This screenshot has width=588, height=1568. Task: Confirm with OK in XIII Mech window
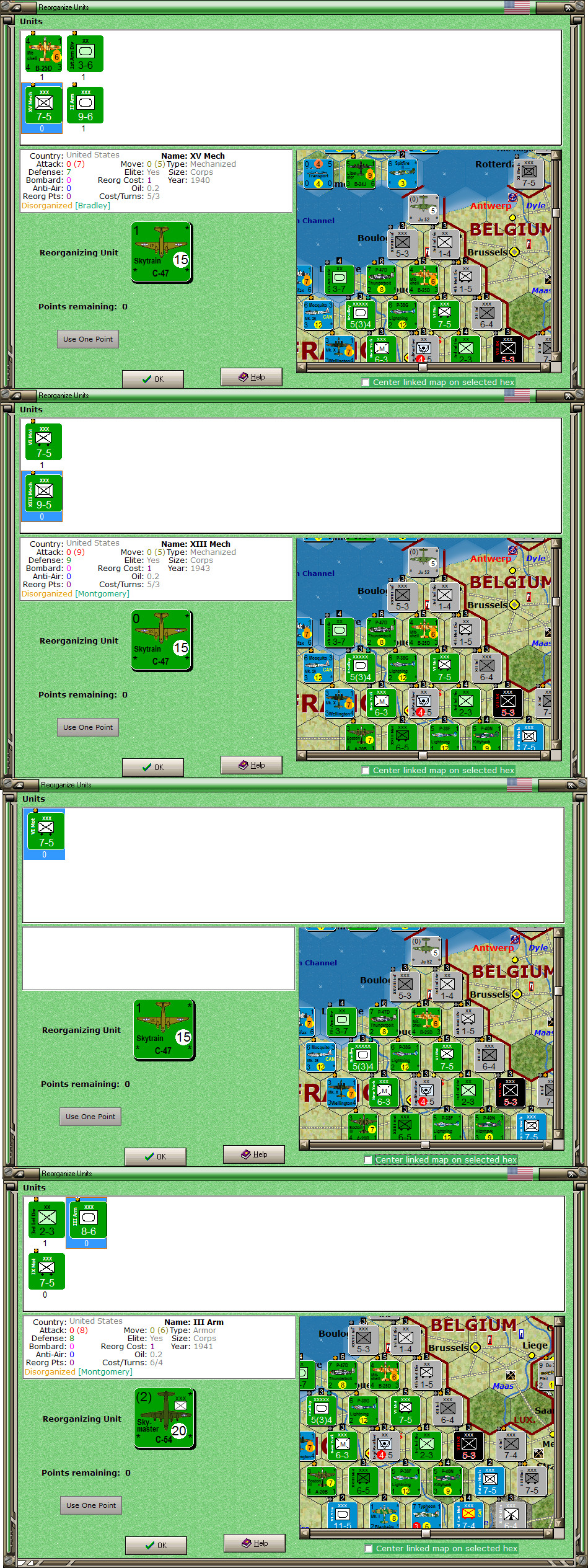tap(153, 767)
